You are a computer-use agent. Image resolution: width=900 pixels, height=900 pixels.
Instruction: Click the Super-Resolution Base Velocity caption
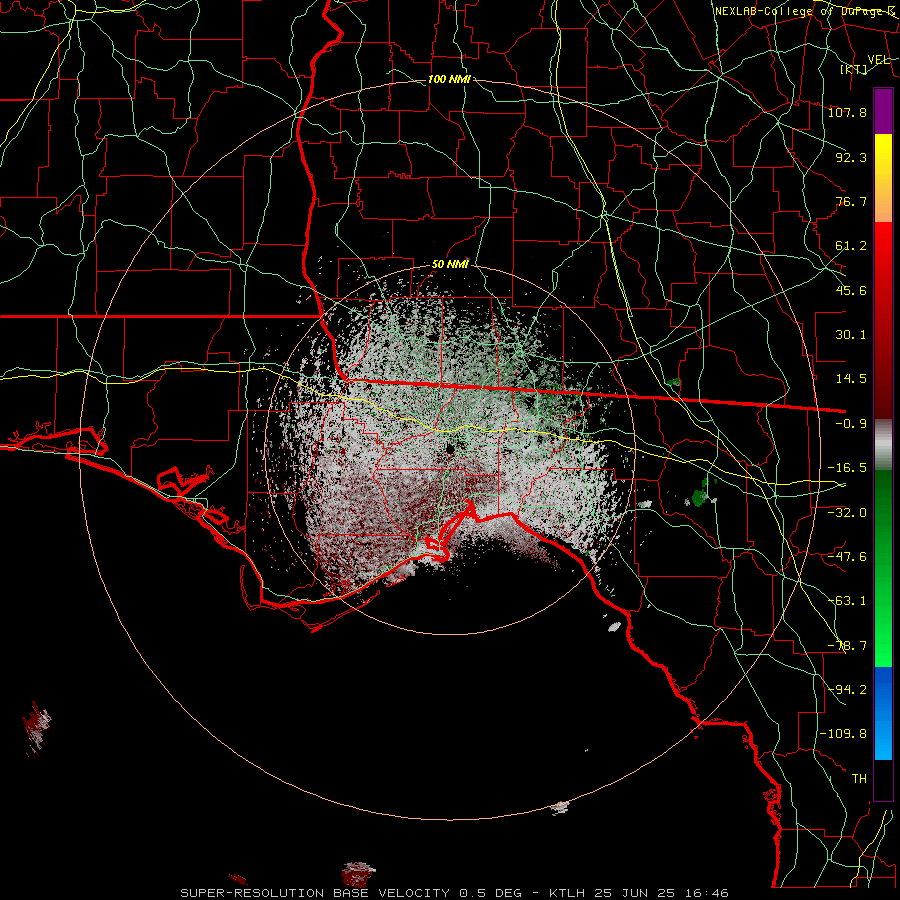(x=455, y=893)
